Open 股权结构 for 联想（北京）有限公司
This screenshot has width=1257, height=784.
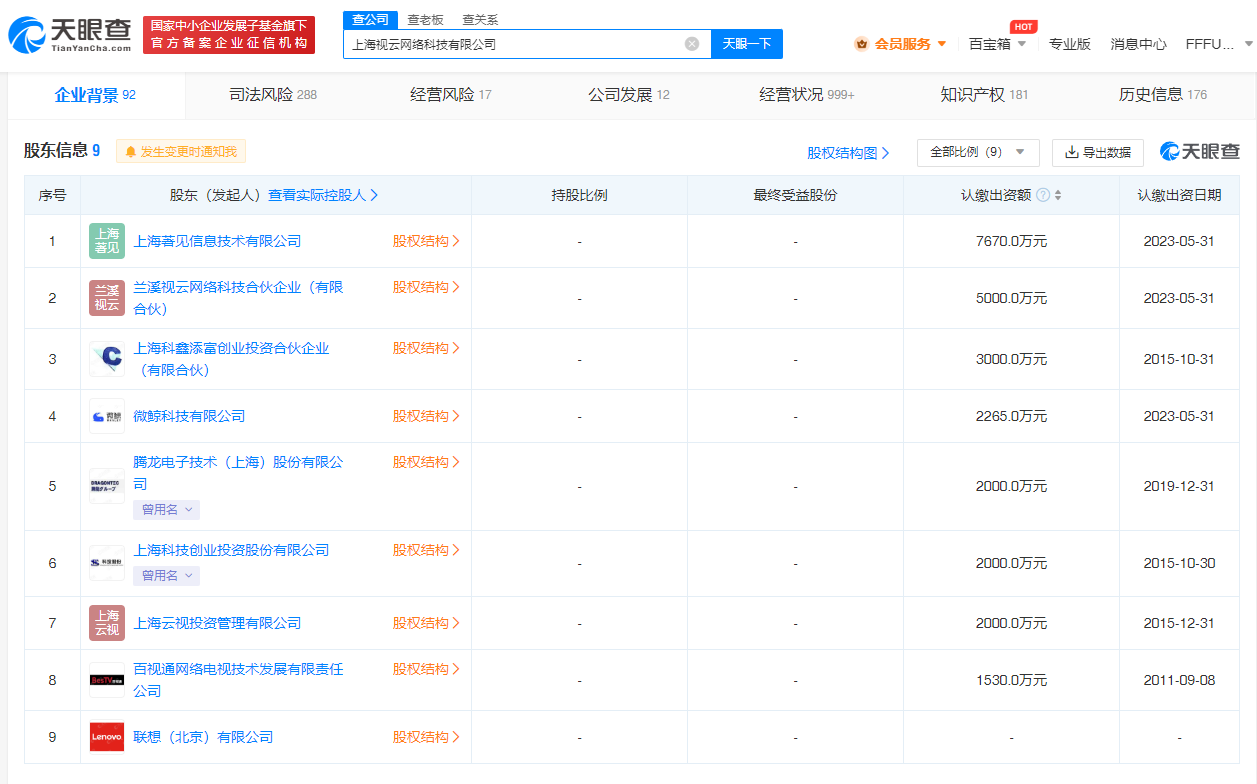(x=426, y=737)
